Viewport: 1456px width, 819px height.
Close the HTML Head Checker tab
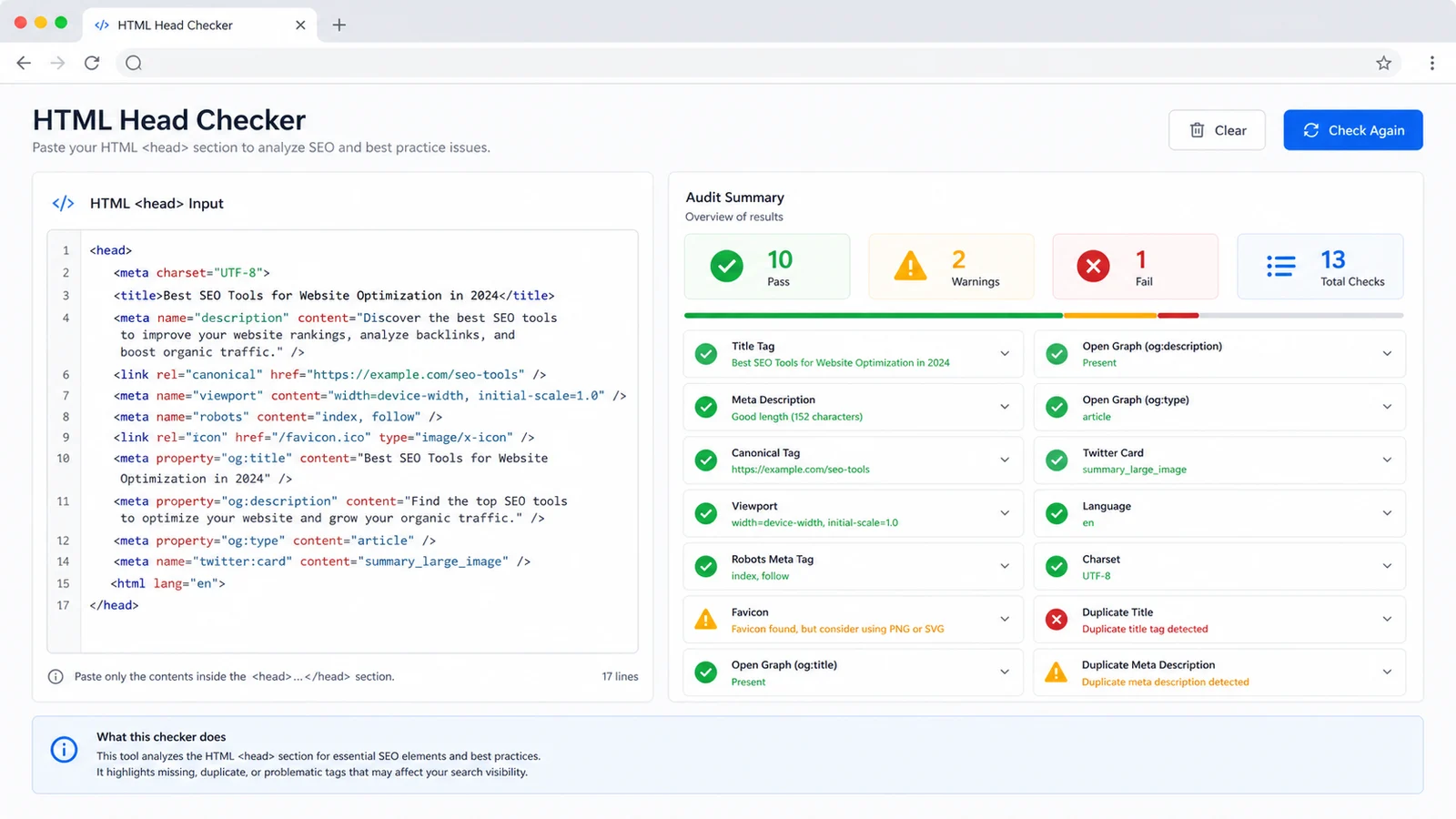pyautogui.click(x=300, y=25)
